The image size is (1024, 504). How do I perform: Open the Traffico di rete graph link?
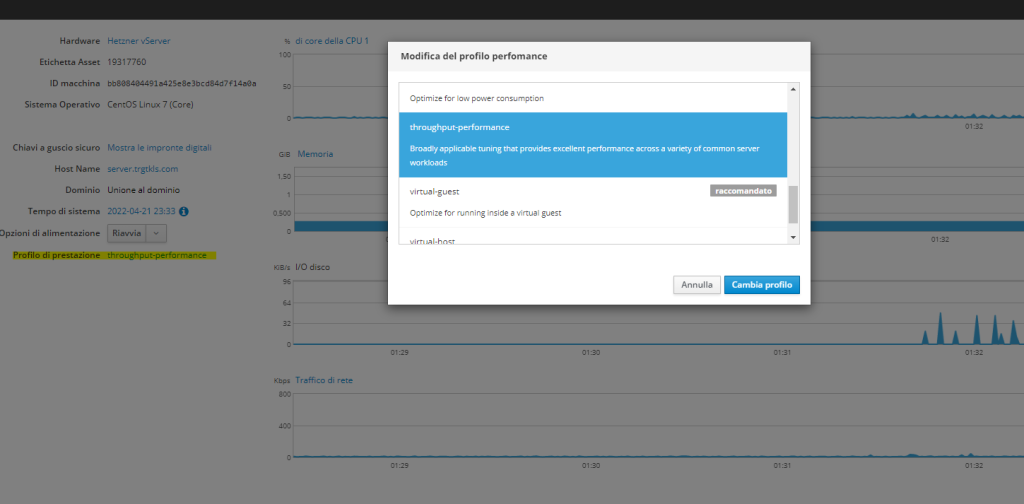[324, 380]
